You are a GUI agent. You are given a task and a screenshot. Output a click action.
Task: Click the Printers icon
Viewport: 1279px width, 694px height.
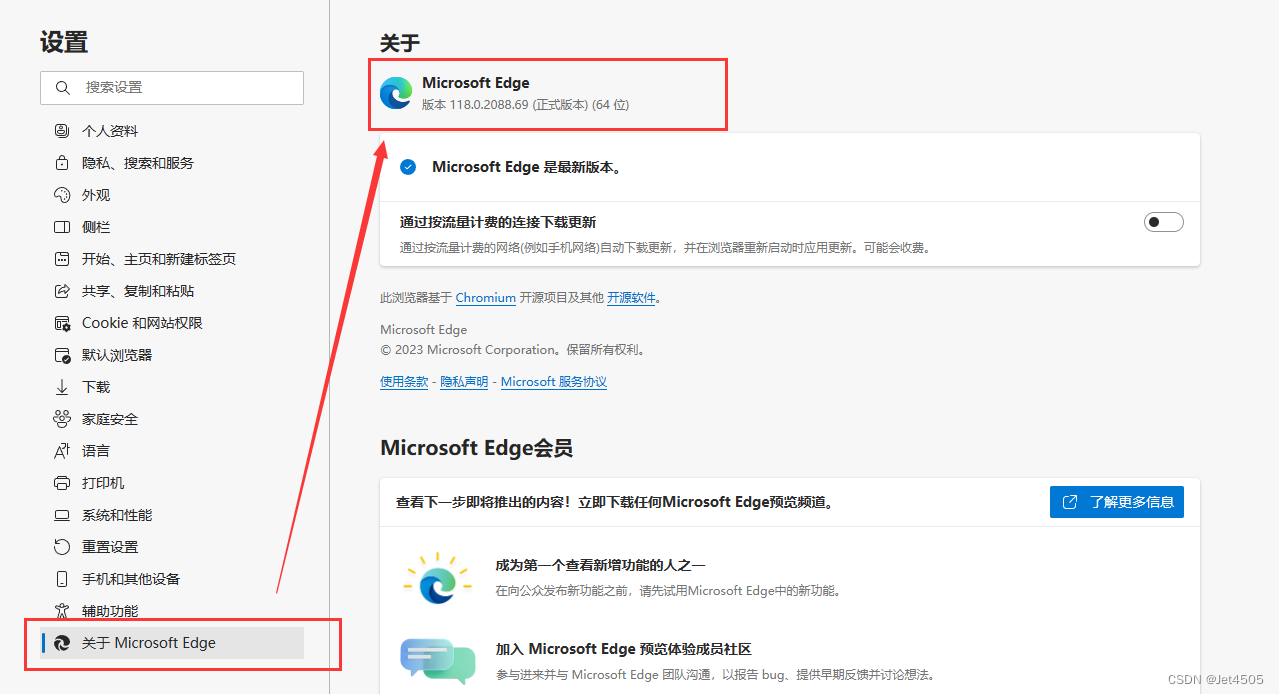click(x=62, y=483)
